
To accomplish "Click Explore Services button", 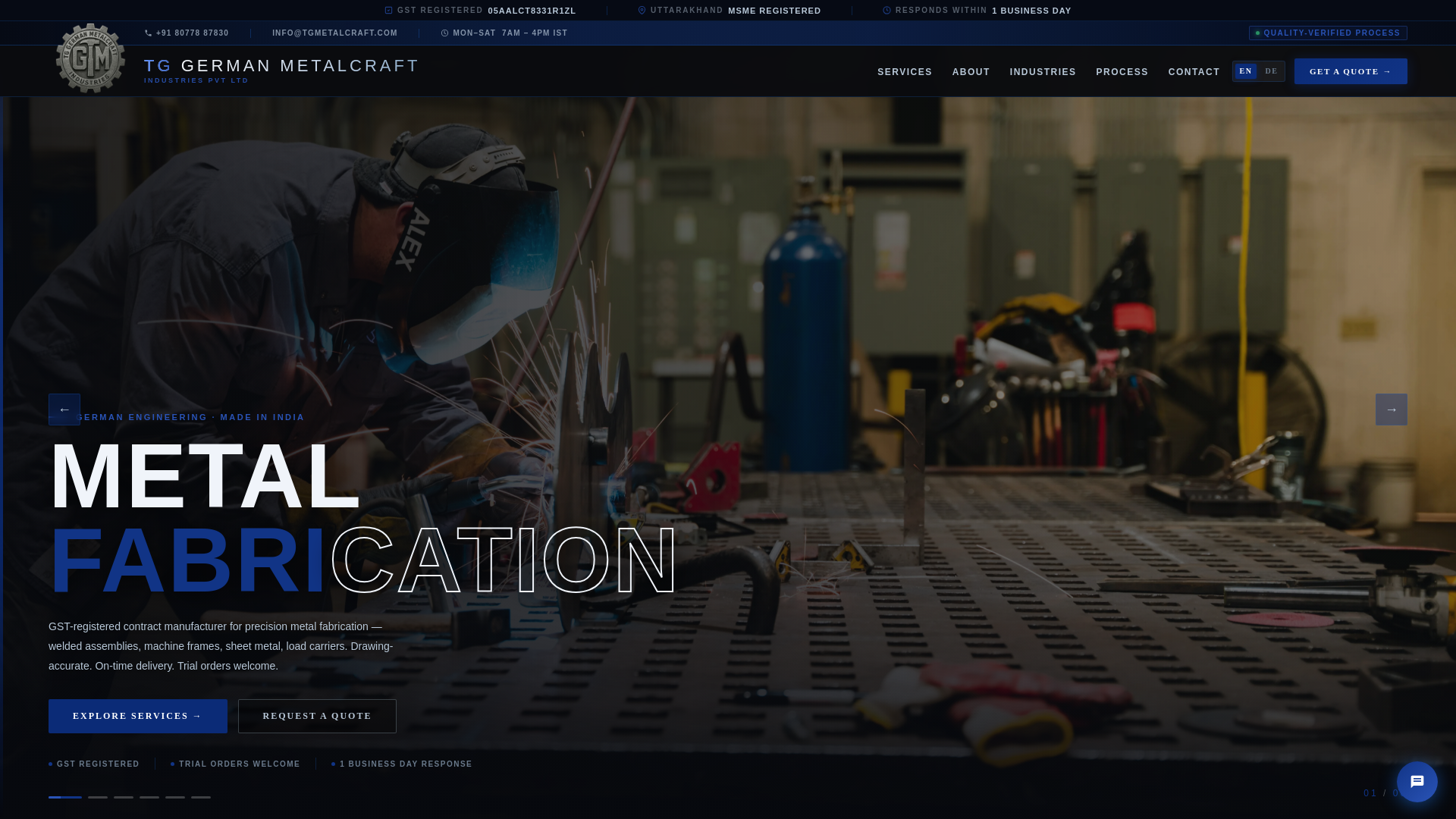I will click(x=138, y=716).
